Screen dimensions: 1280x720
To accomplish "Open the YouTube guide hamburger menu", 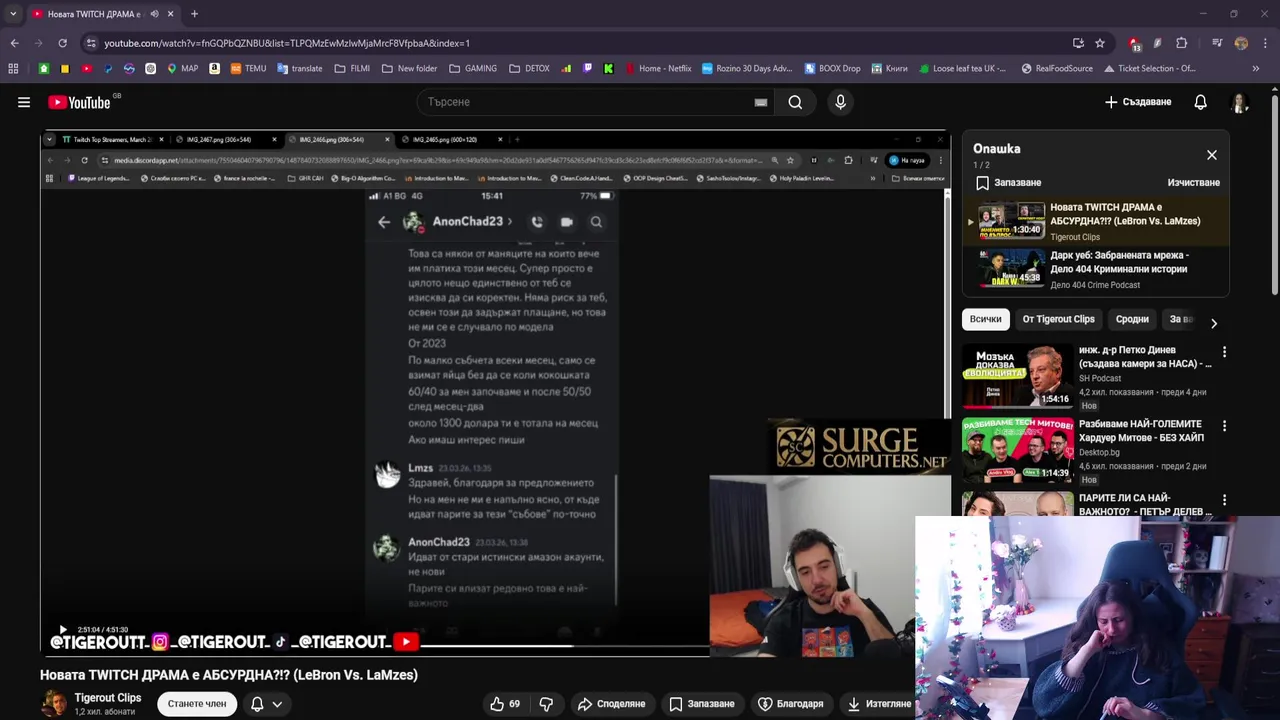I will (24, 102).
